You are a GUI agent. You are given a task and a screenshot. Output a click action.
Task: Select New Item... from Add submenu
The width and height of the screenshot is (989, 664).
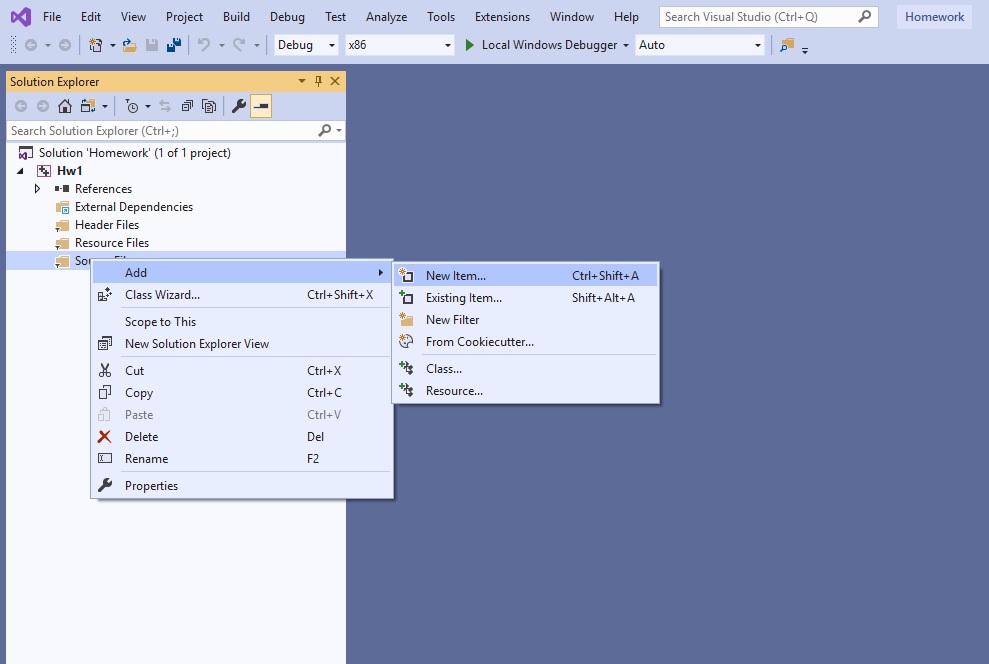[x=525, y=276]
